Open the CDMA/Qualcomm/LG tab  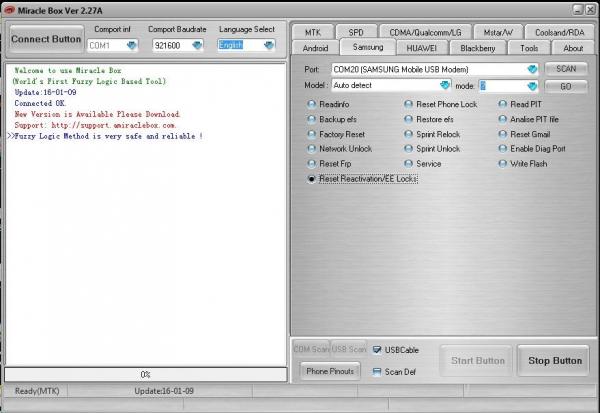click(x=425, y=33)
